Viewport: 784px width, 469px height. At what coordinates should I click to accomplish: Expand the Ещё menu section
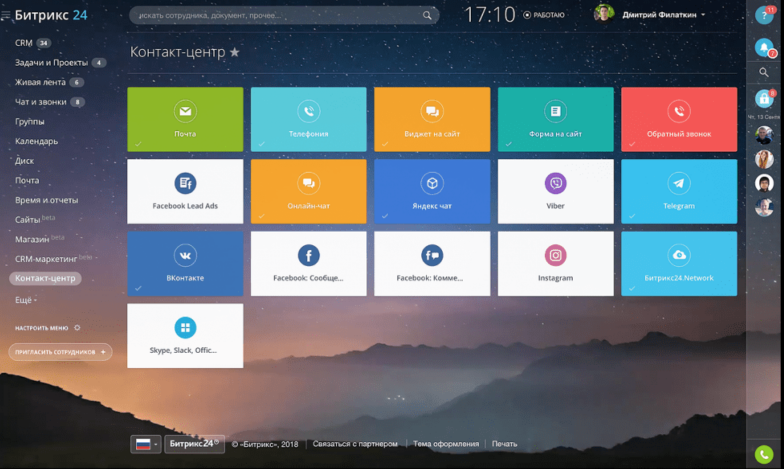[x=26, y=300]
